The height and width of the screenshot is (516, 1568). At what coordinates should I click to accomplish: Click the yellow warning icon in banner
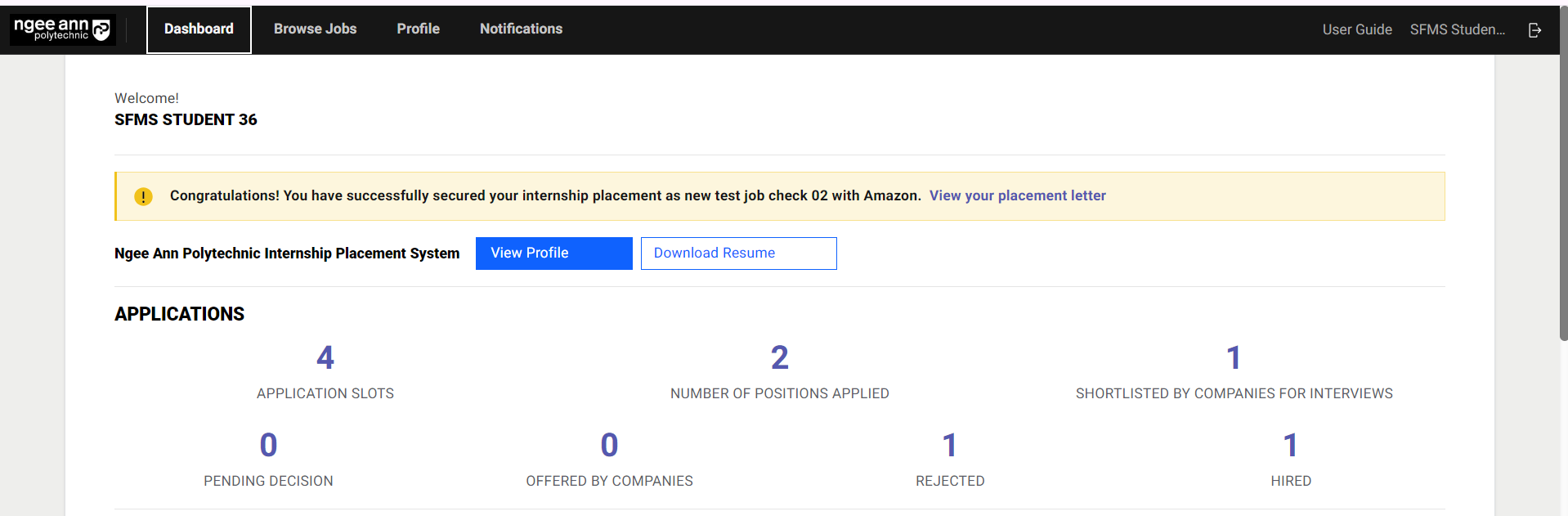(143, 196)
